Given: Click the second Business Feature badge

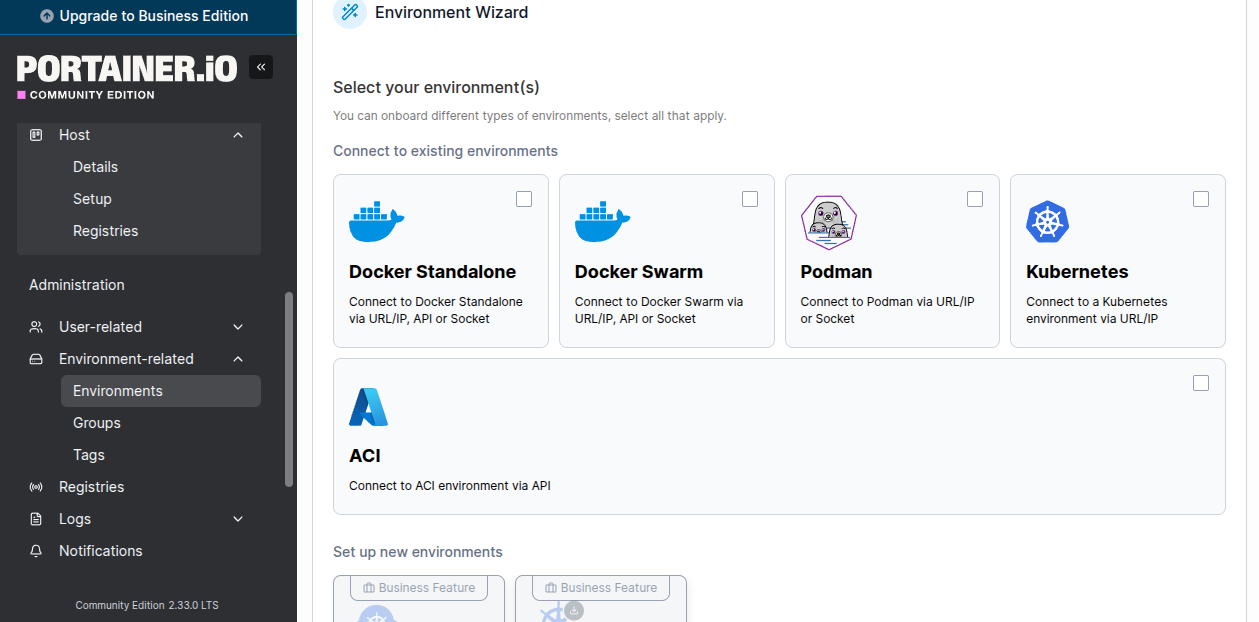Looking at the screenshot, I should point(601,588).
